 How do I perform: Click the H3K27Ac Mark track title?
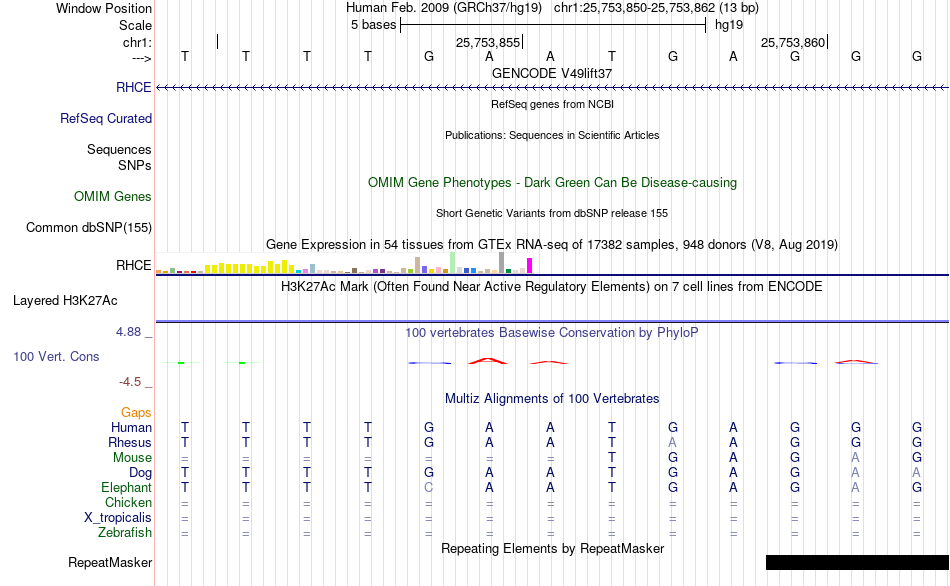(552, 287)
